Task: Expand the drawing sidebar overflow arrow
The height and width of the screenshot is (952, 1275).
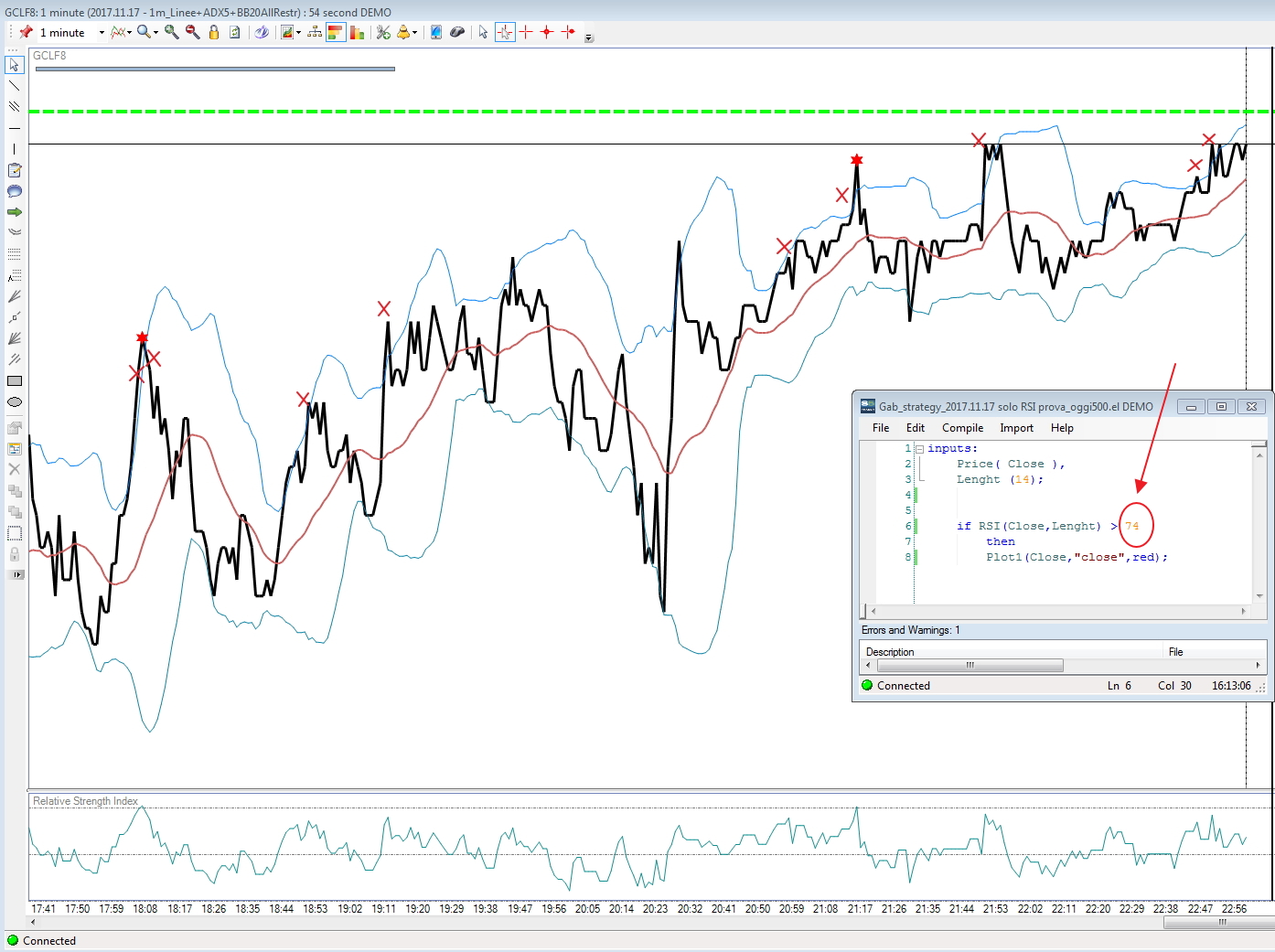Action: coord(16,575)
